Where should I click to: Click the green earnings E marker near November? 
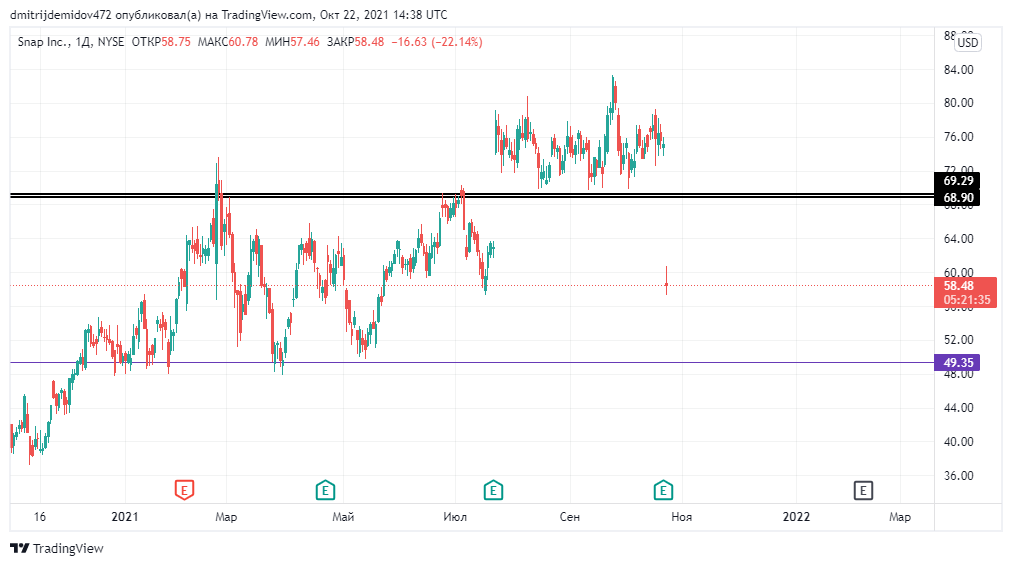663,490
